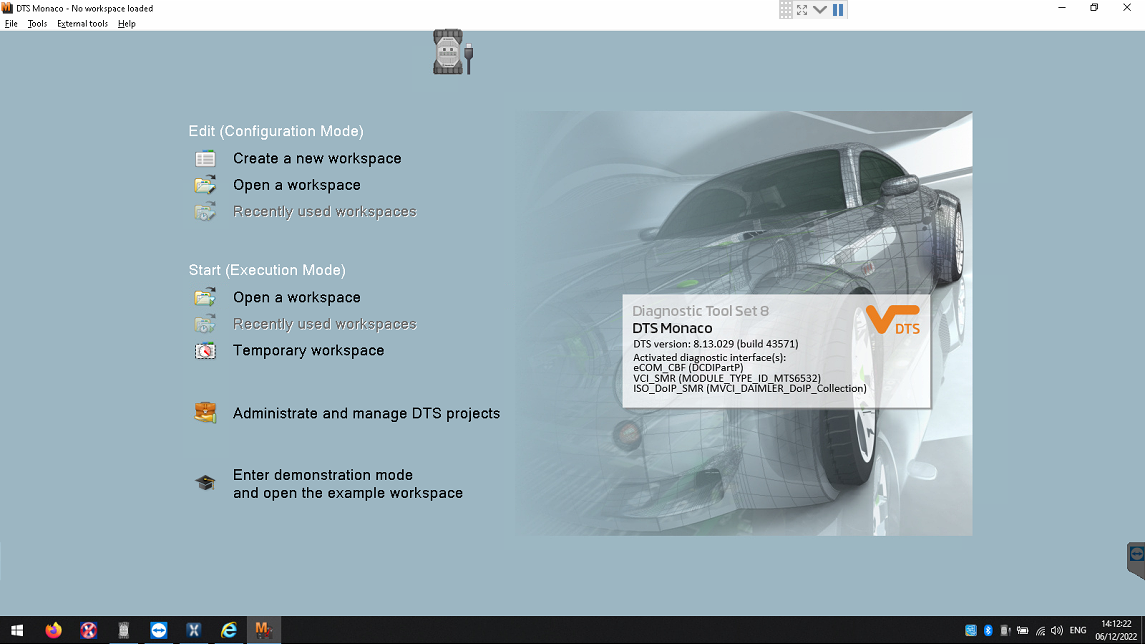Click the graduation cap demonstration mode icon
Viewport: 1145px width, 644px height.
click(205, 484)
